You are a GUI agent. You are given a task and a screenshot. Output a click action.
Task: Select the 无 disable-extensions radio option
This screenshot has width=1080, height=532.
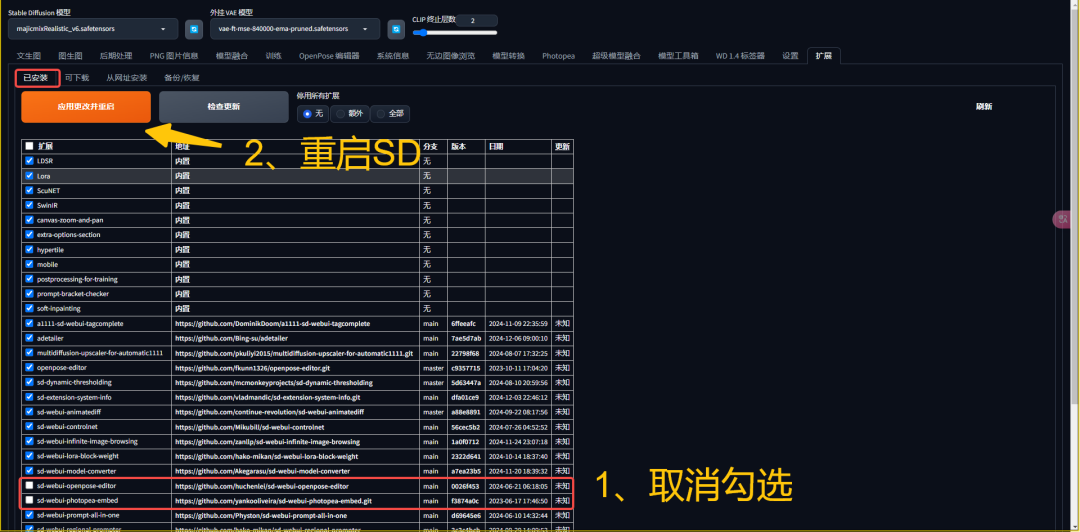point(313,113)
